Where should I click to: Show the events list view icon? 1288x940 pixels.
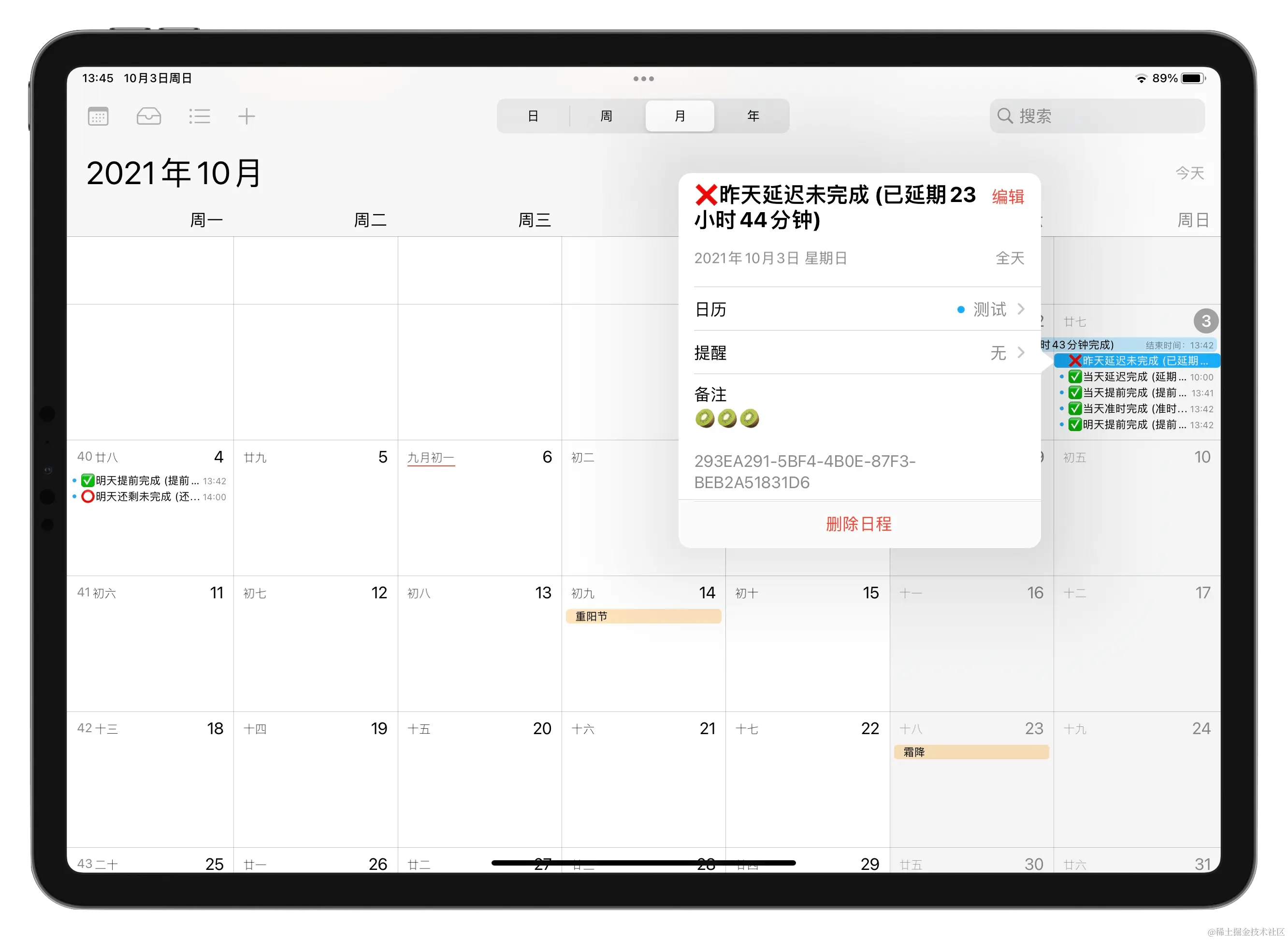(x=200, y=116)
